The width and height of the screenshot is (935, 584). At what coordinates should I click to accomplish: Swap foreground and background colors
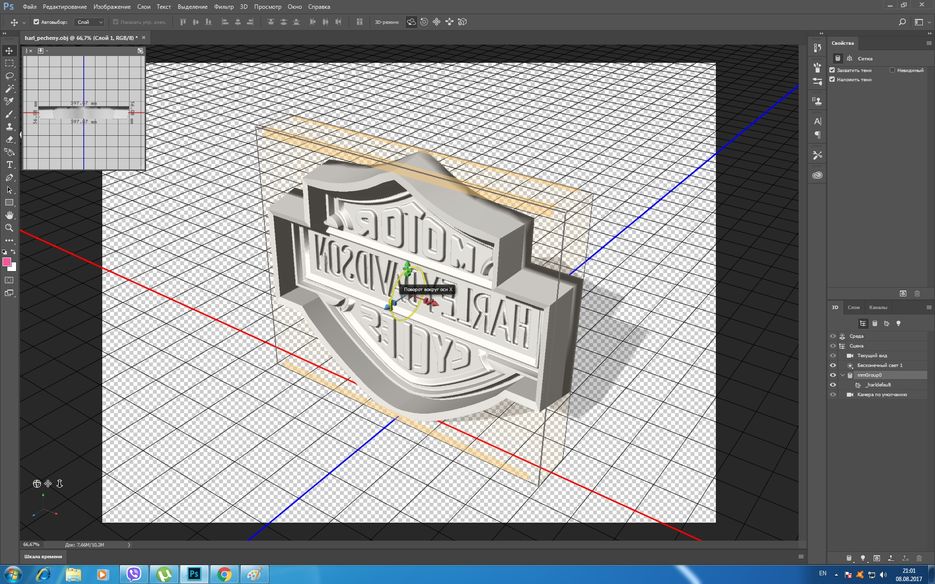pos(13,252)
